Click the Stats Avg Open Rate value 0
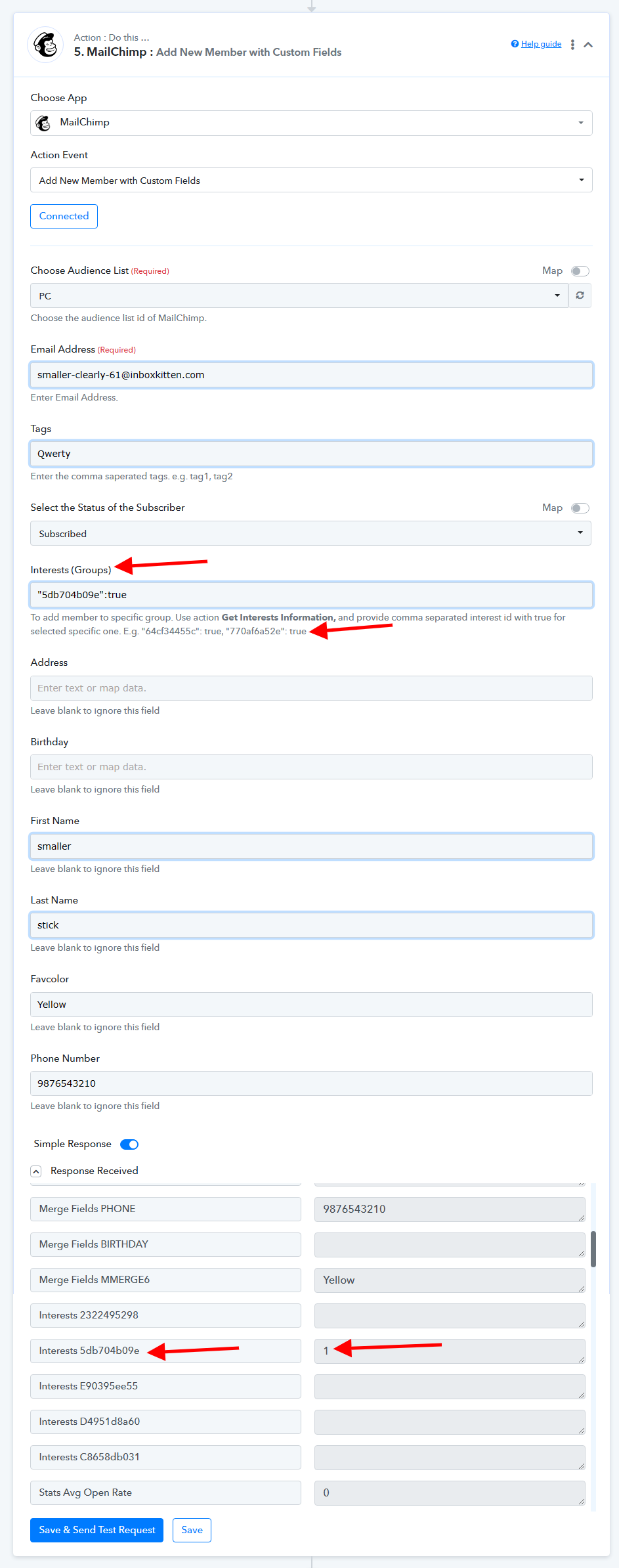The height and width of the screenshot is (1568, 619). [450, 1492]
